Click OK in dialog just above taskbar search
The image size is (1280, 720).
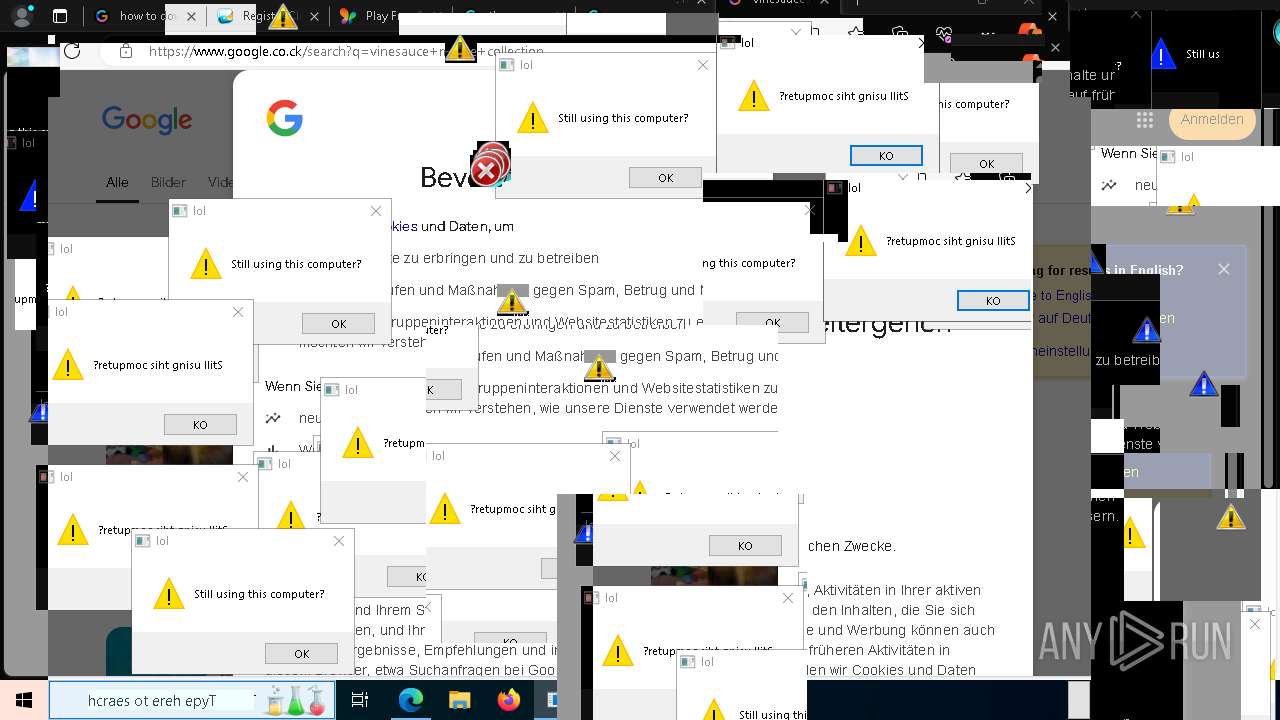(301, 653)
